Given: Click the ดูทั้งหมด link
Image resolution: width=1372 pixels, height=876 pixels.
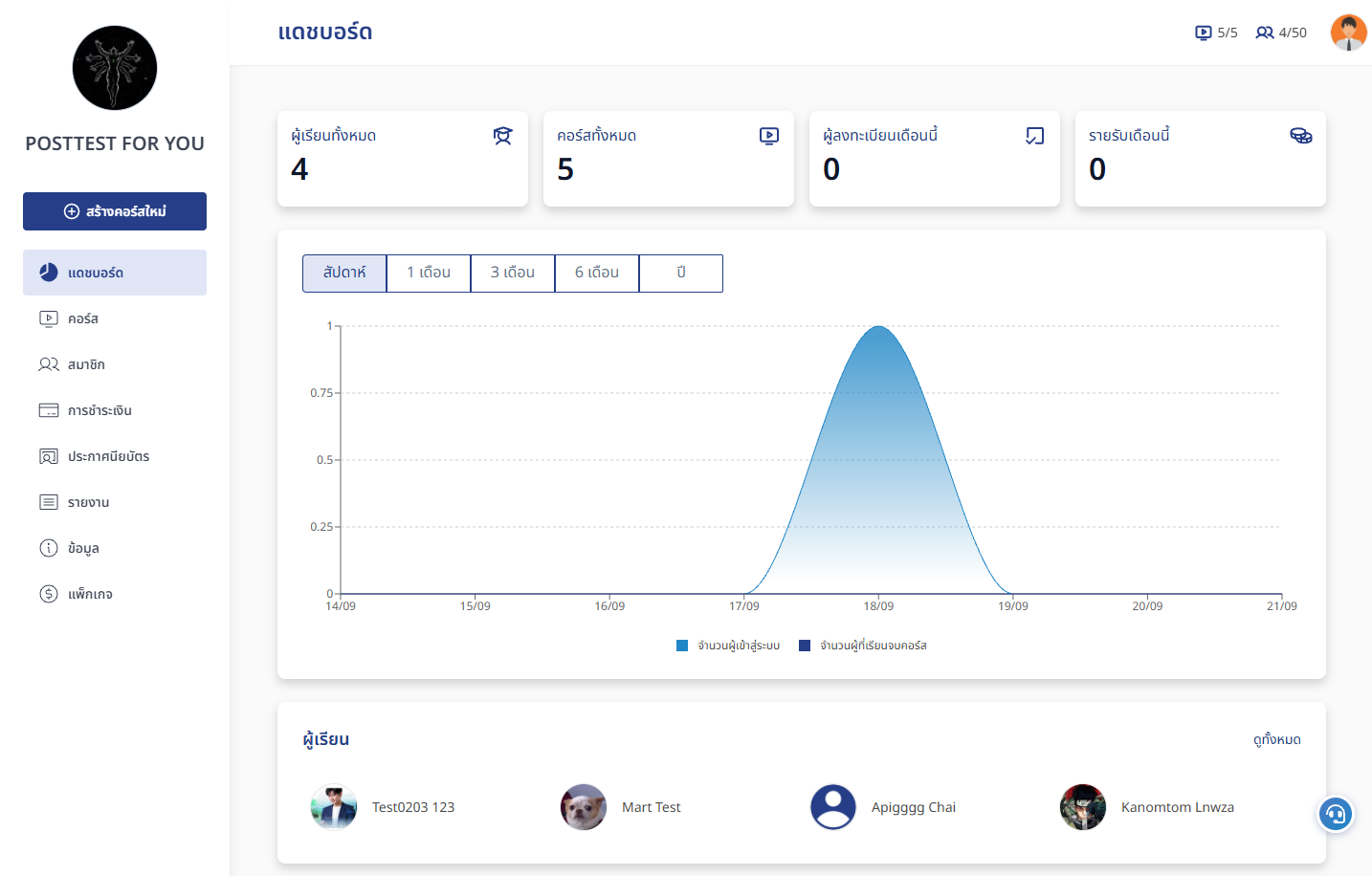Looking at the screenshot, I should [x=1277, y=739].
